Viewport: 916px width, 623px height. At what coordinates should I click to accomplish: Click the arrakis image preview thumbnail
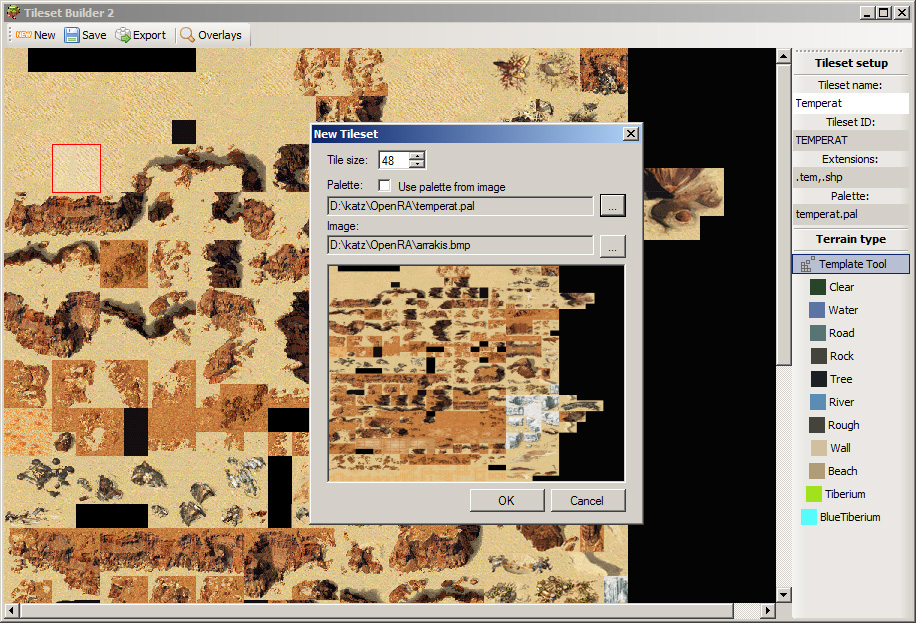click(x=476, y=373)
